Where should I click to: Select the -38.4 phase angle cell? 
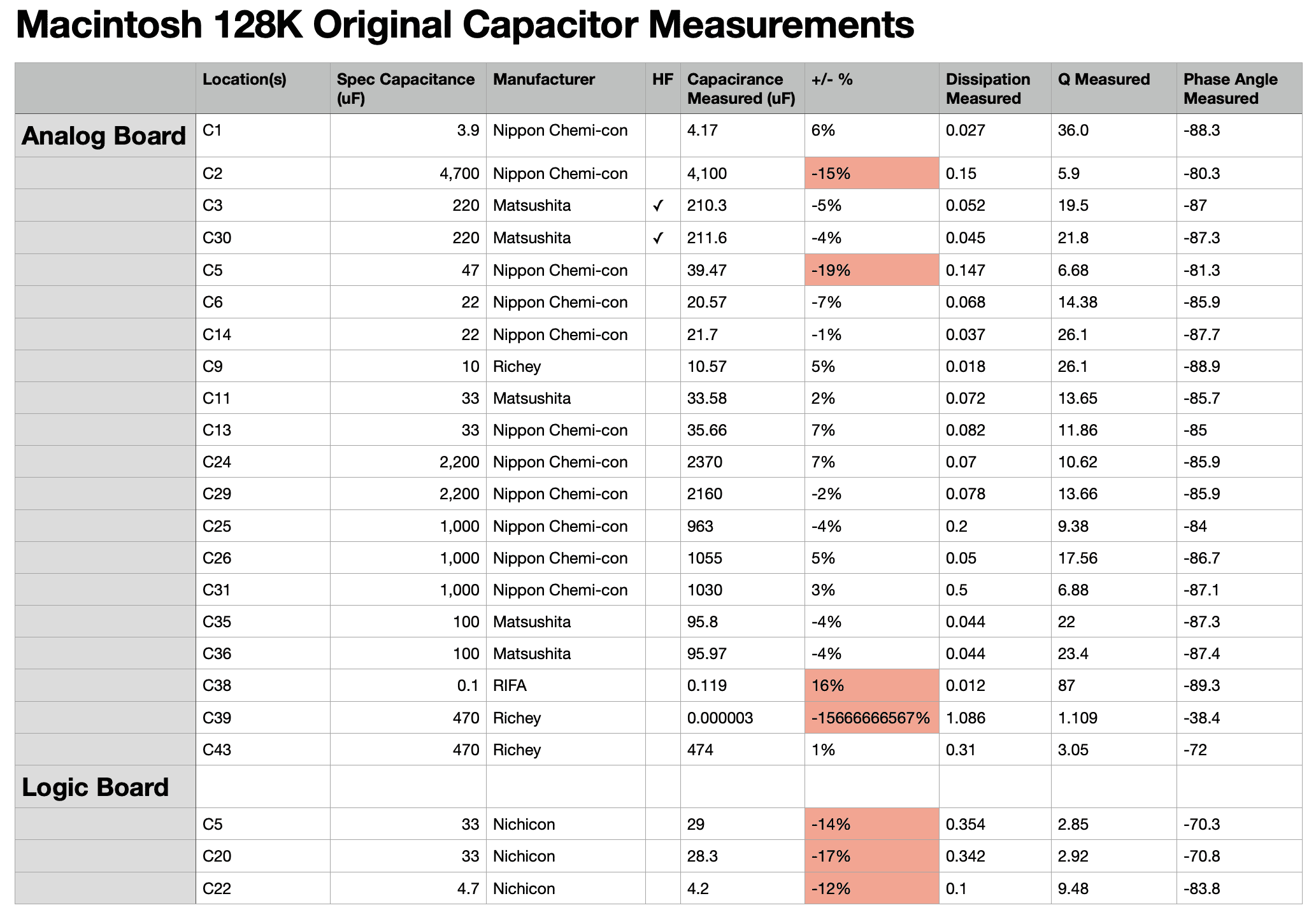click(x=1239, y=718)
